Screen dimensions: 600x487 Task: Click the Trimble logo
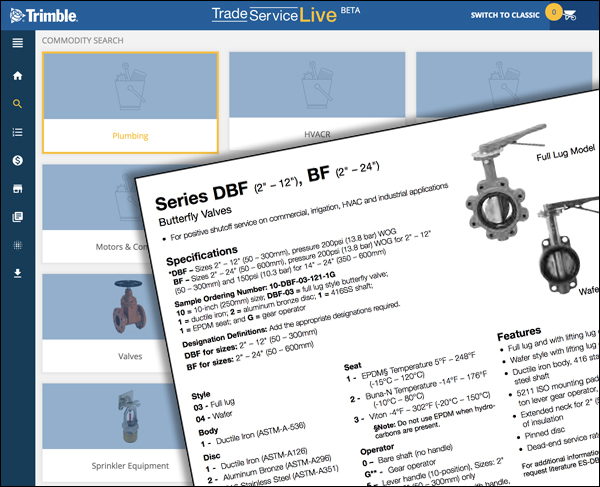coord(44,16)
